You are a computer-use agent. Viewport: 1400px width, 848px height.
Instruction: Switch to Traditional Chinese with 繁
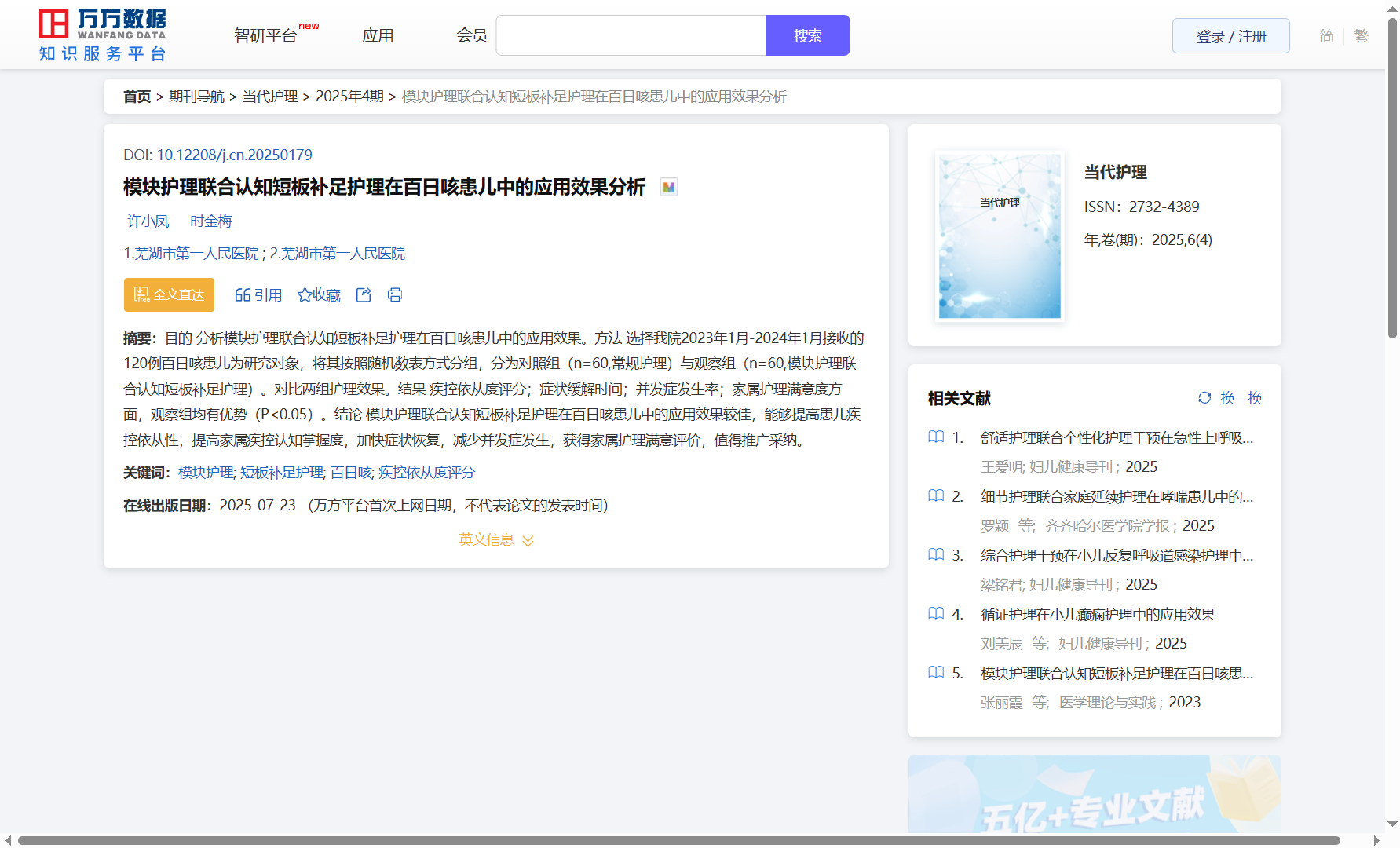pyautogui.click(x=1362, y=36)
